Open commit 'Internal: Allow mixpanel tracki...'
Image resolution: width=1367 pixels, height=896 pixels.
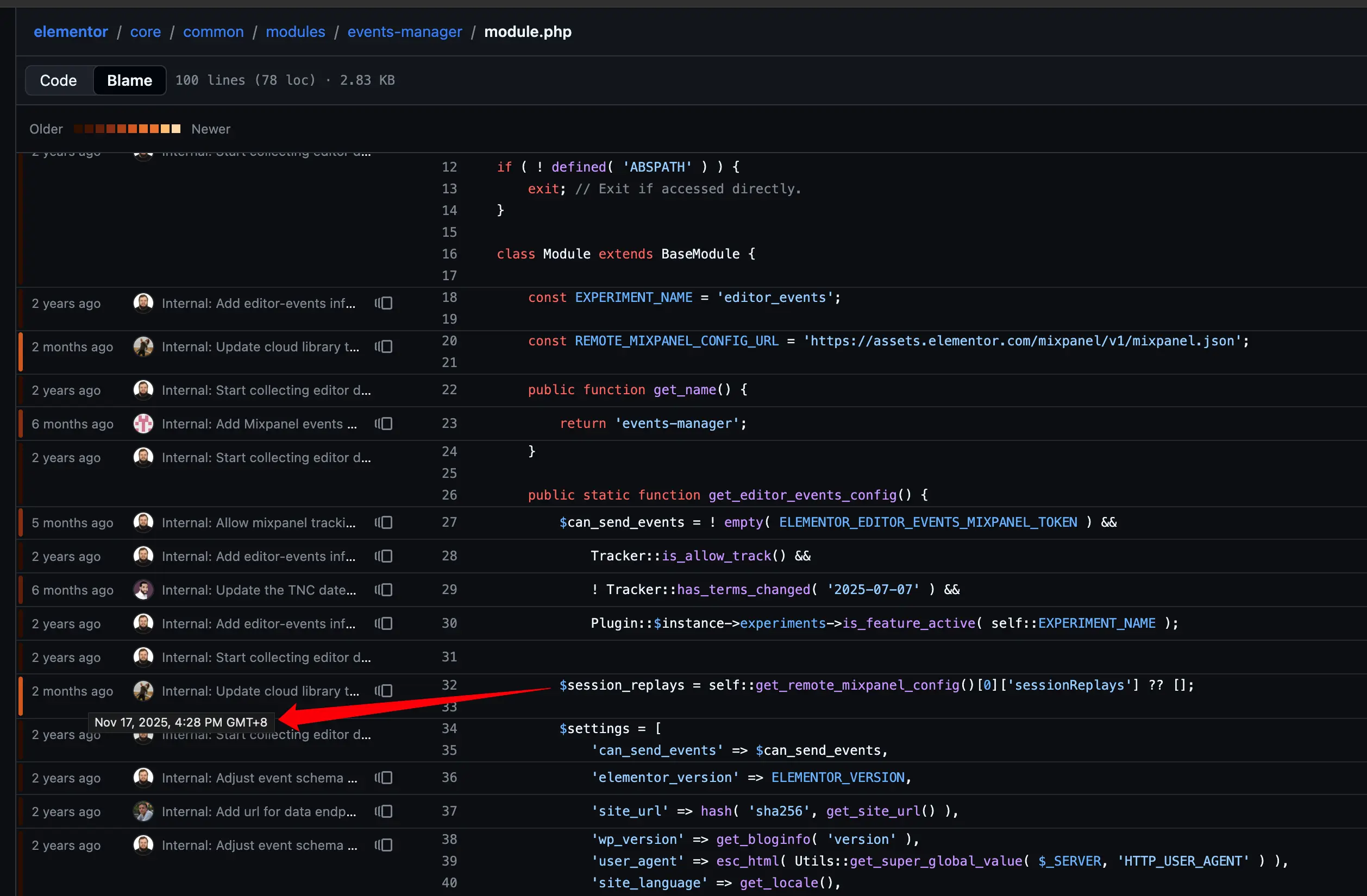pos(259,522)
